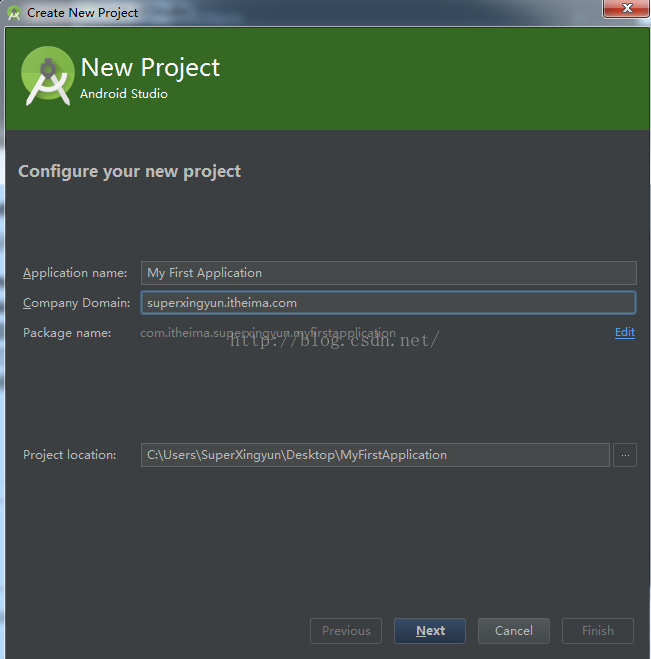Click the Edit link for the package name

(624, 332)
